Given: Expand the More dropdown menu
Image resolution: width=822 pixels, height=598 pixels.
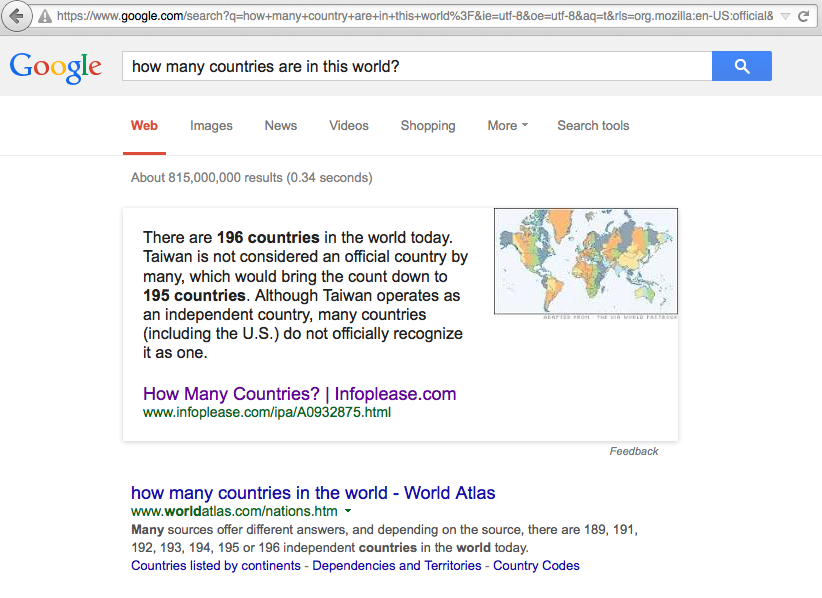Looking at the screenshot, I should point(507,126).
